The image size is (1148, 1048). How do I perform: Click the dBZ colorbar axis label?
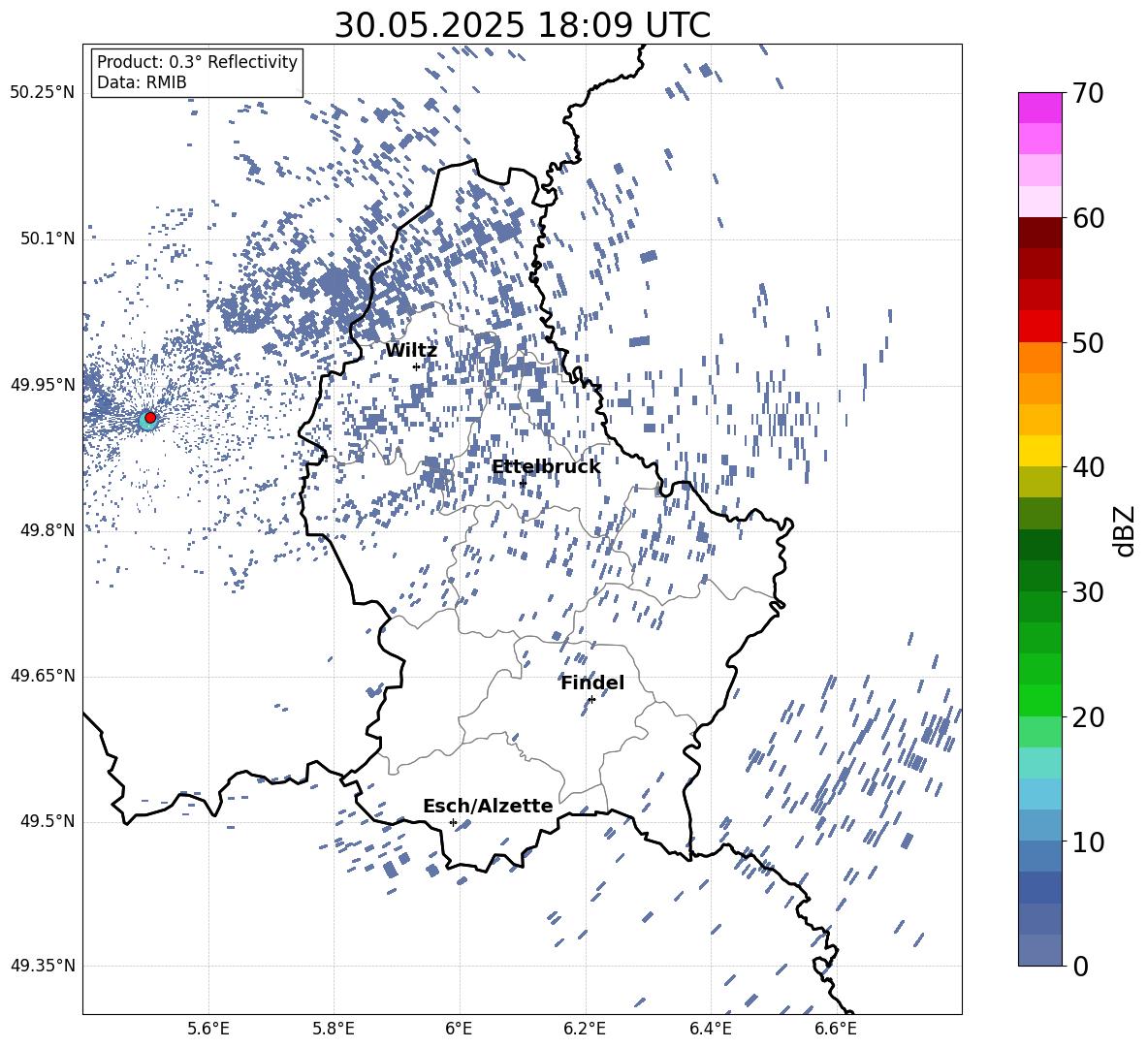[x=1126, y=530]
